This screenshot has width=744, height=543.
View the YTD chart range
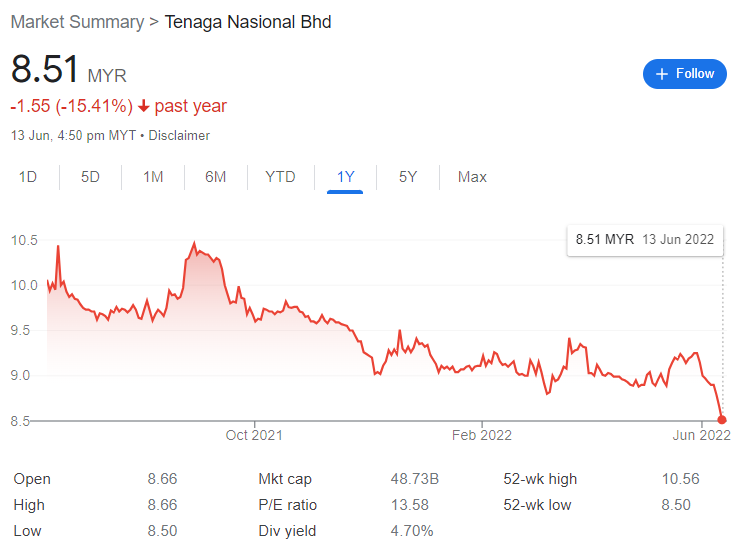(280, 177)
